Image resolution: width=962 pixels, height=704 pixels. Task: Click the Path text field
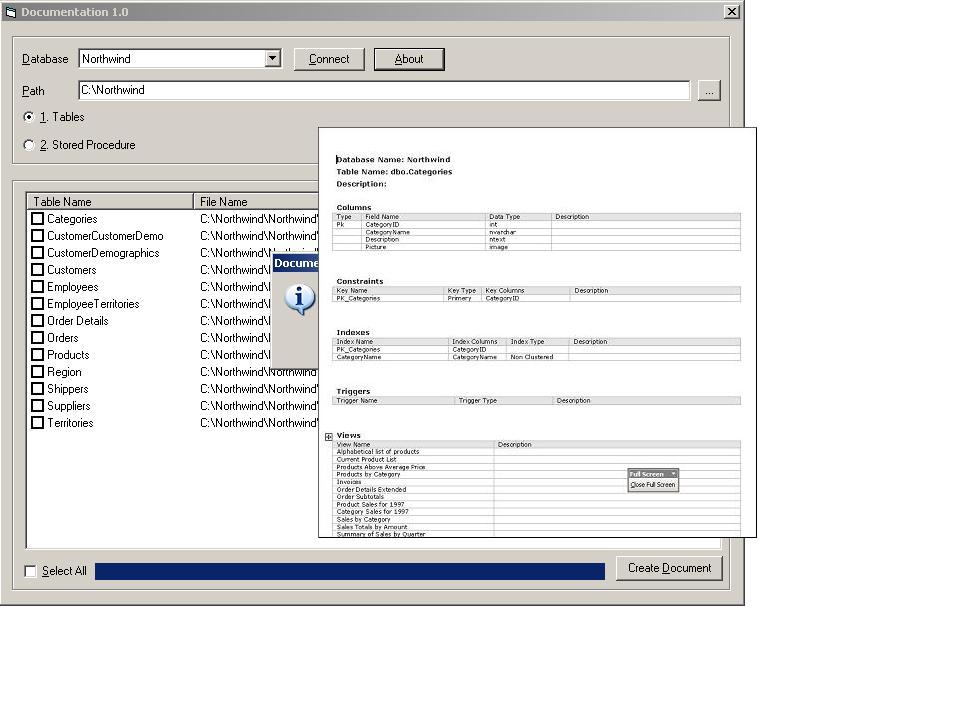pyautogui.click(x=384, y=91)
